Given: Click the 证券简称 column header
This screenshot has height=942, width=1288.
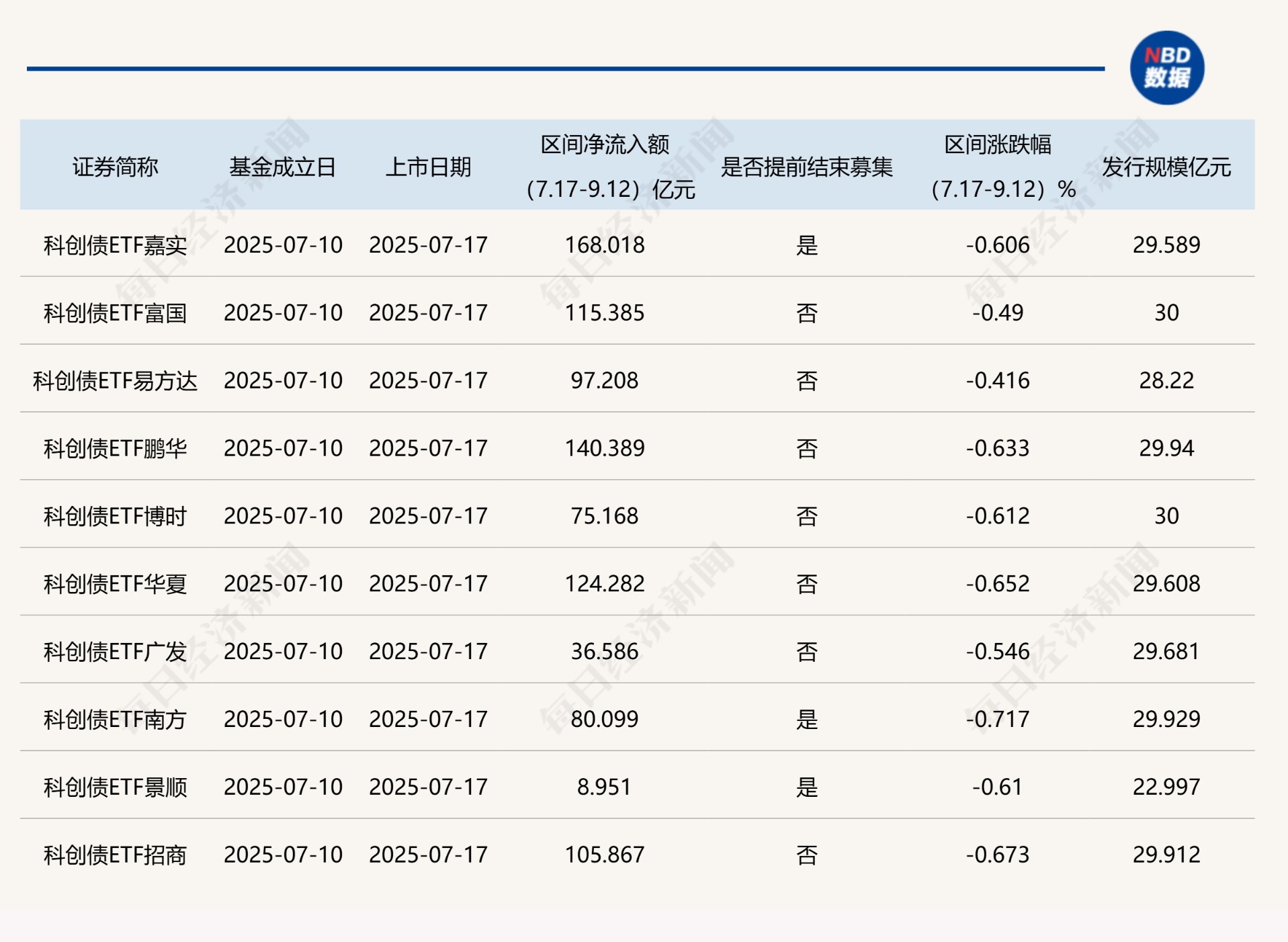Looking at the screenshot, I should [x=115, y=167].
